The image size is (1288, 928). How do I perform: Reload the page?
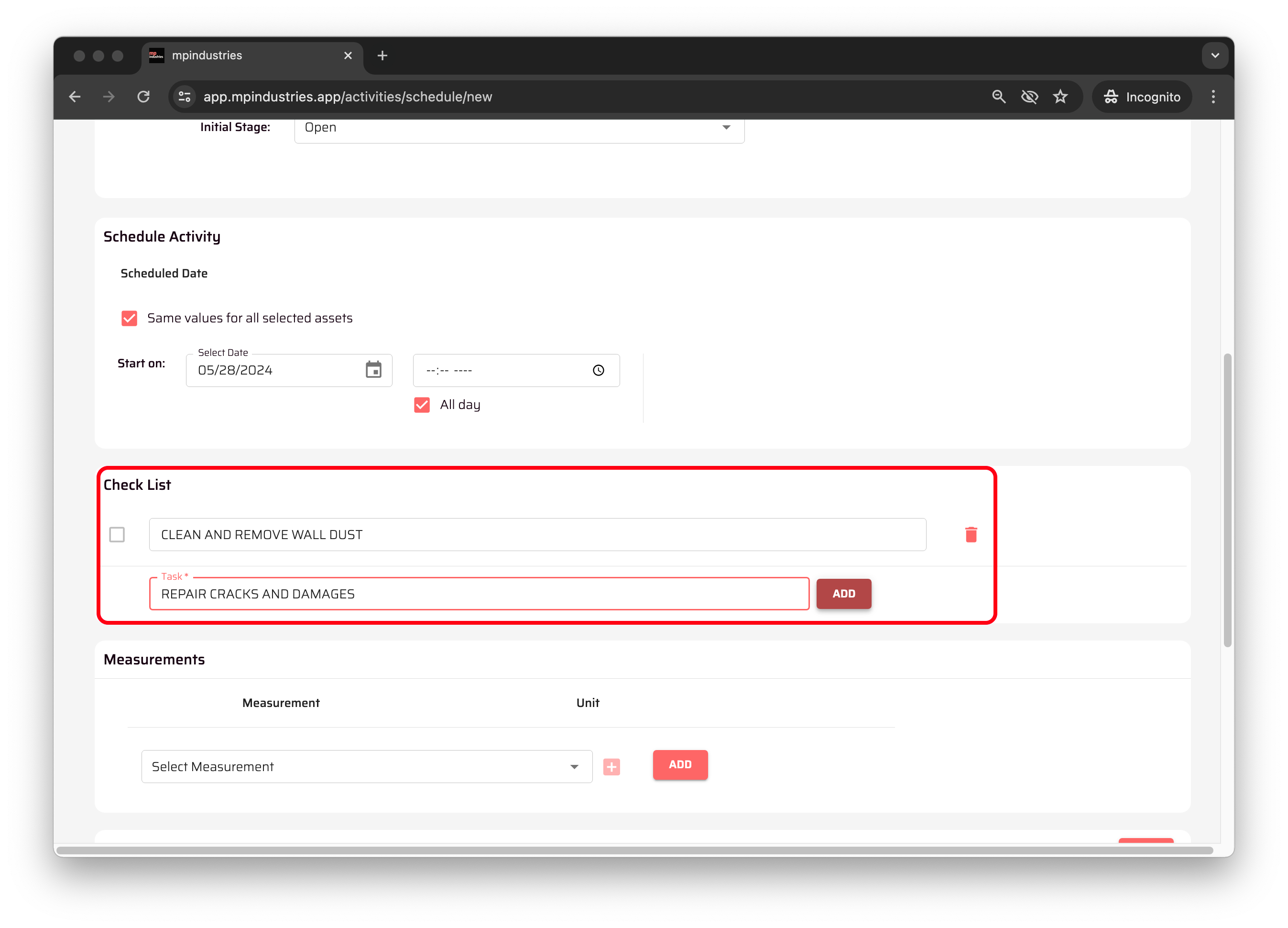144,97
